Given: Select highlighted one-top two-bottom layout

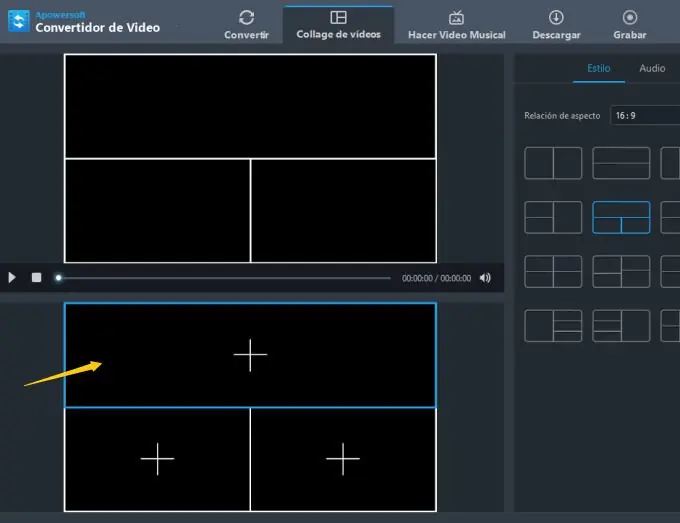Looking at the screenshot, I should tap(621, 217).
